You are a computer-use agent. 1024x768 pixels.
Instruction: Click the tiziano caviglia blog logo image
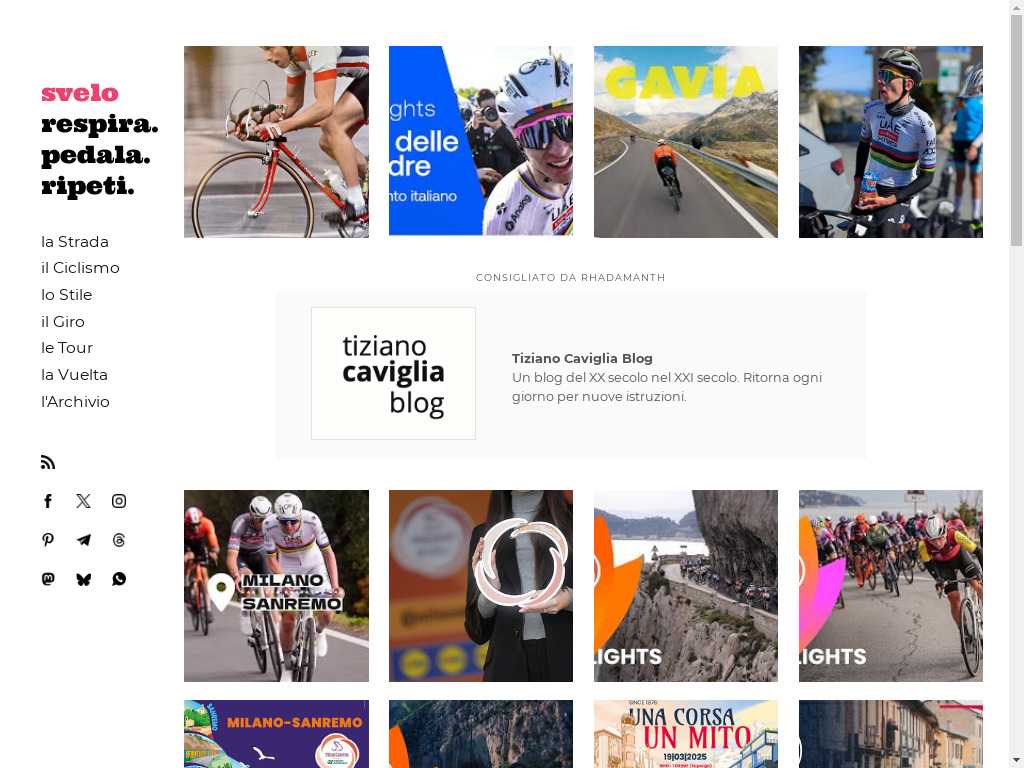pos(393,374)
